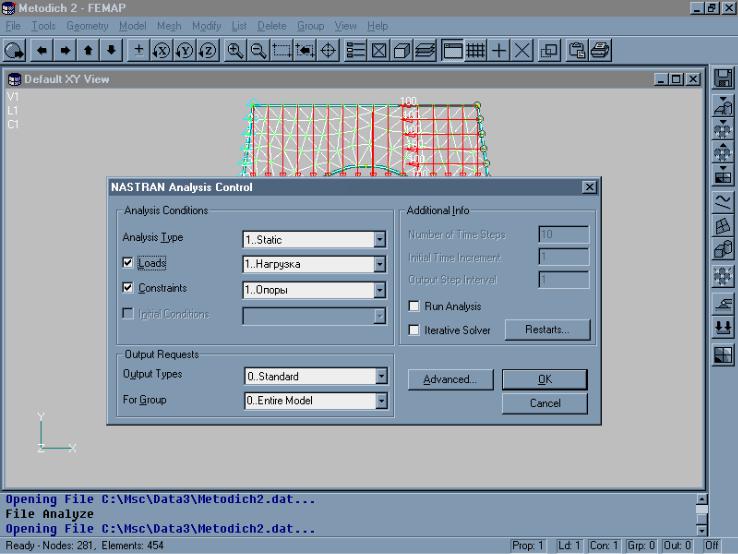Open the Initial Conditions dropdown
The width and height of the screenshot is (738, 554).
379,316
